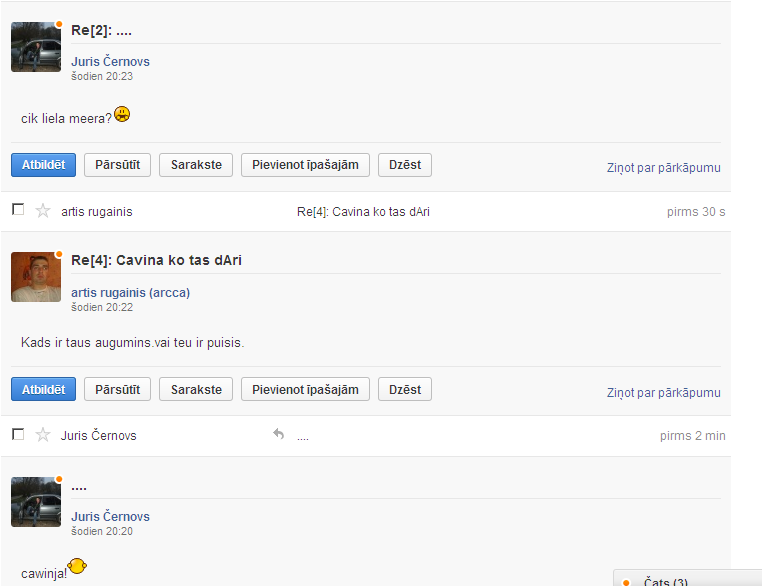Click Sarakste under the top message
Screen dimensions: 762x586
[196, 165]
